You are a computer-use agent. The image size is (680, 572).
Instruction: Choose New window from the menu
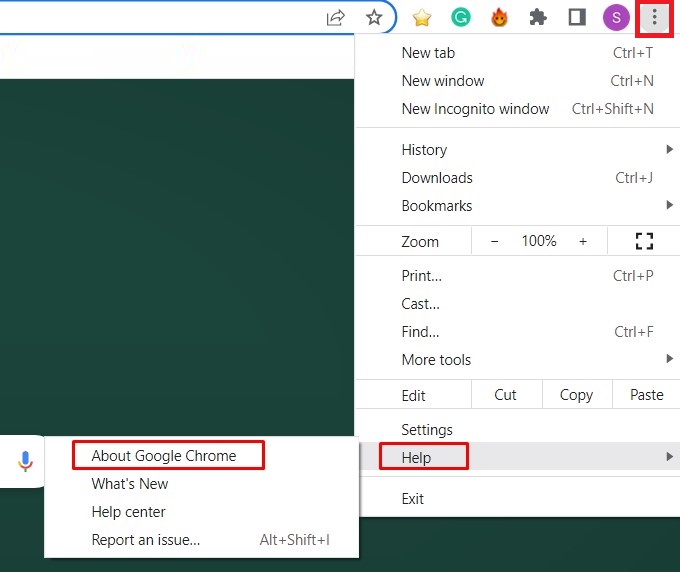(518, 81)
